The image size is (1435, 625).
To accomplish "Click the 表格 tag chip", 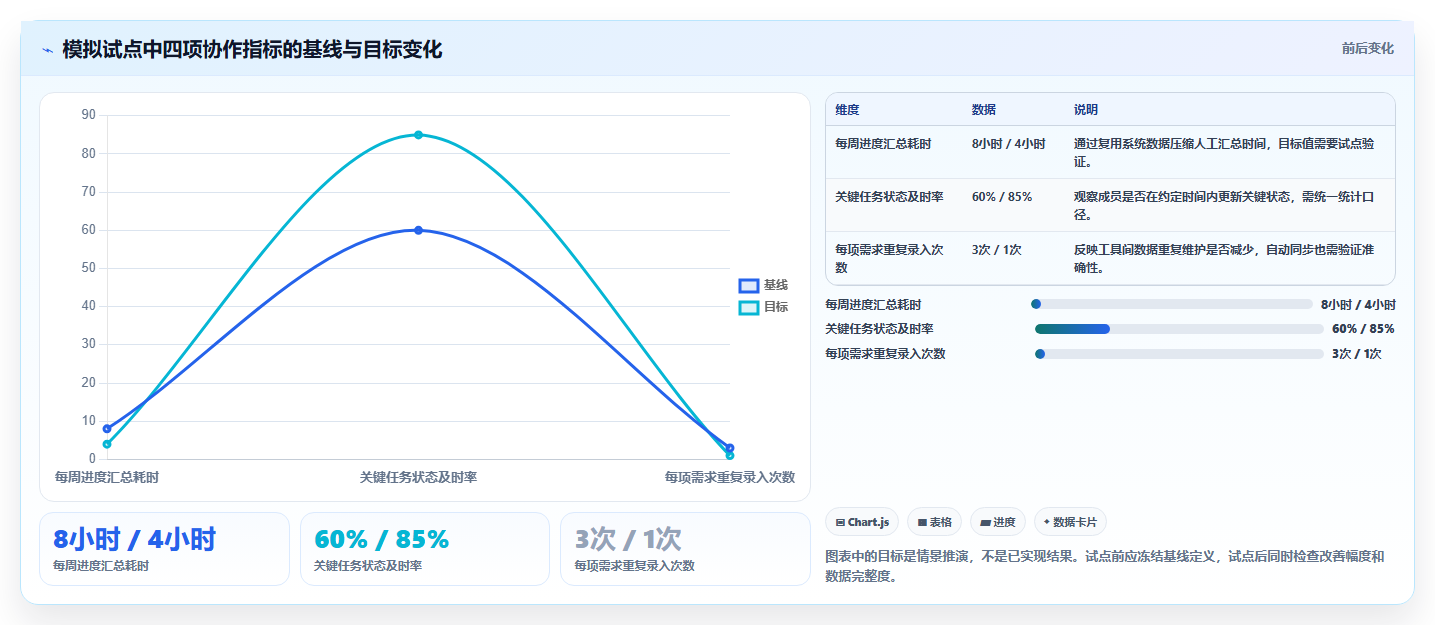I will [934, 522].
